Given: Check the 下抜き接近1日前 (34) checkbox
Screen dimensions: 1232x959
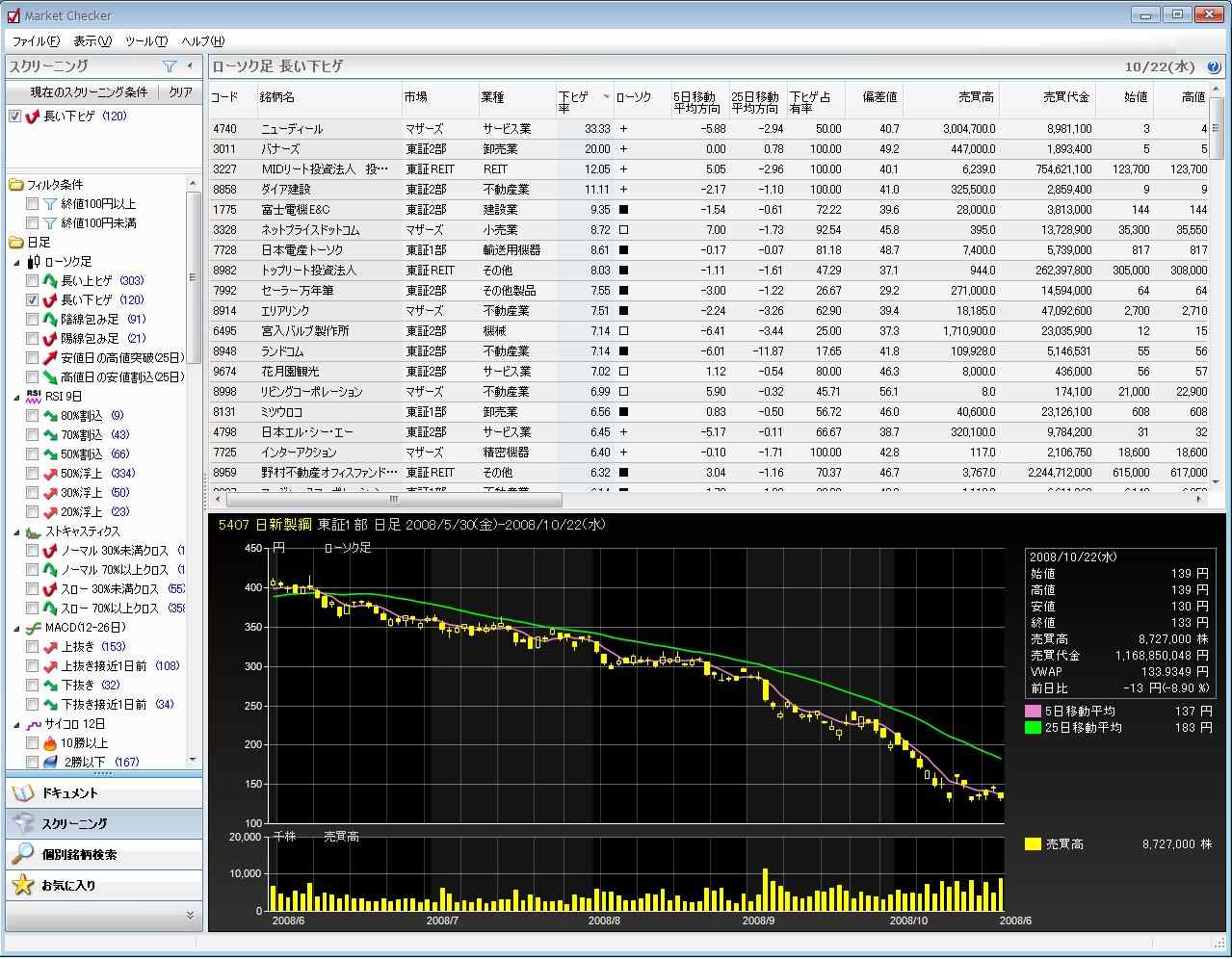Looking at the screenshot, I should pos(33,705).
